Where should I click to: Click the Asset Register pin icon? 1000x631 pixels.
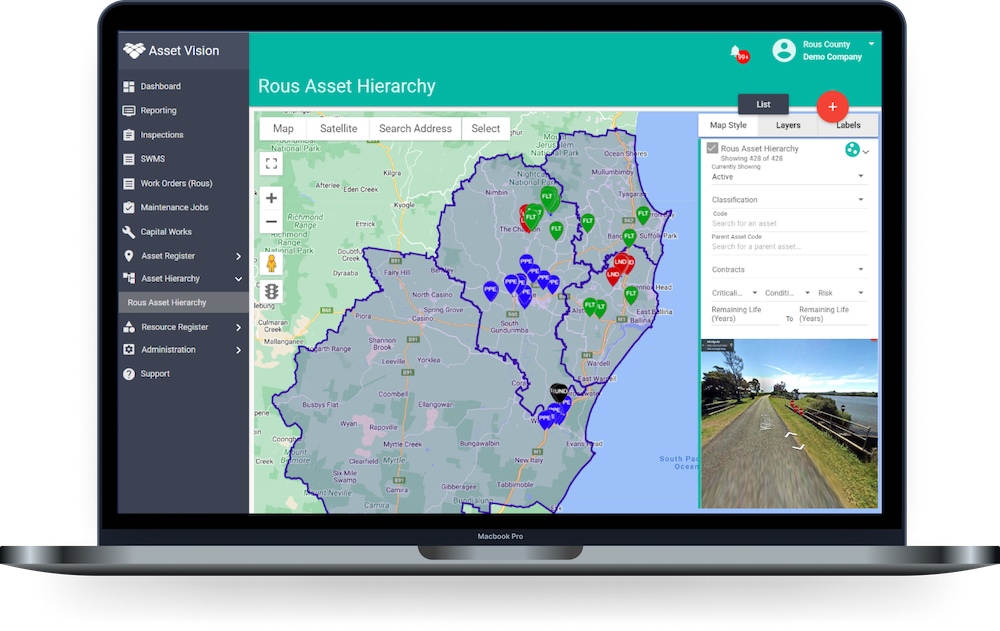pos(129,256)
